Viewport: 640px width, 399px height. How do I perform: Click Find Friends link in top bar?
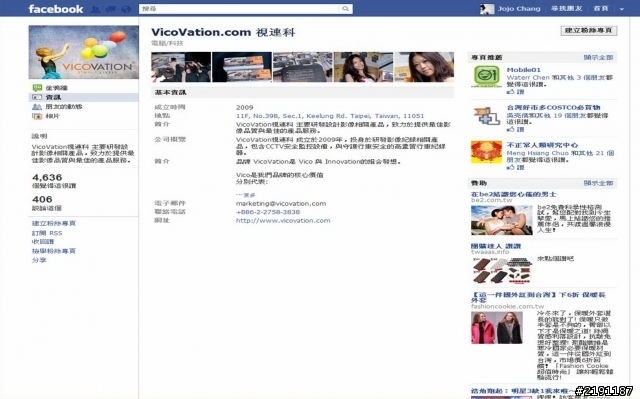[566, 9]
